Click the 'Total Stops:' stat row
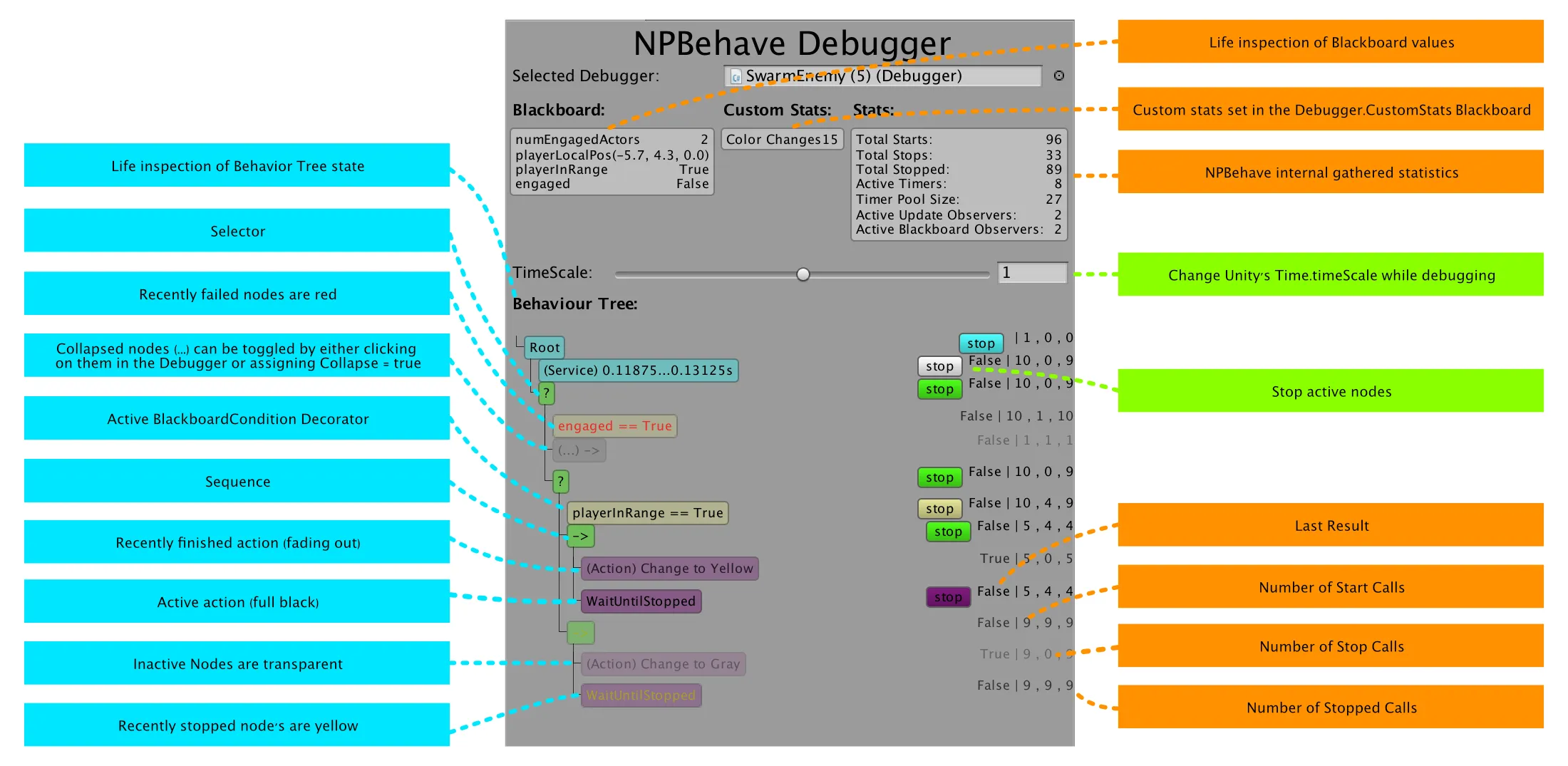Screen dimensions: 1568x766 (959, 155)
